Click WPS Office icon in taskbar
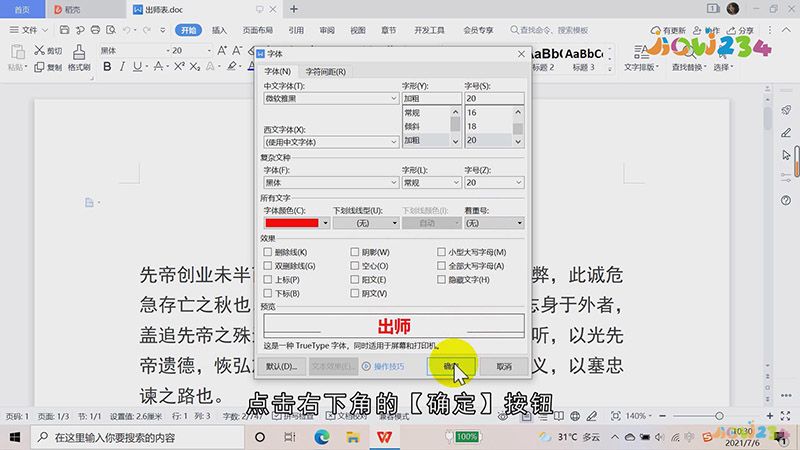Image resolution: width=800 pixels, height=450 pixels. (x=384, y=437)
